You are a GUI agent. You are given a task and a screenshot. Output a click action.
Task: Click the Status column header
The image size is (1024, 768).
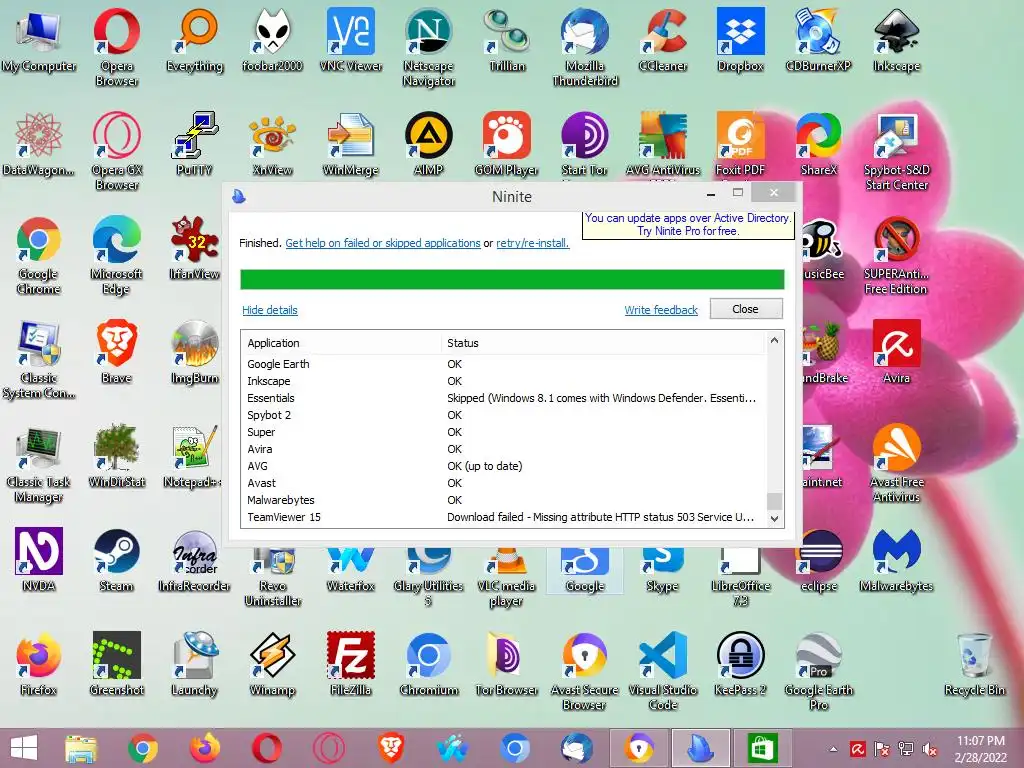pos(603,343)
